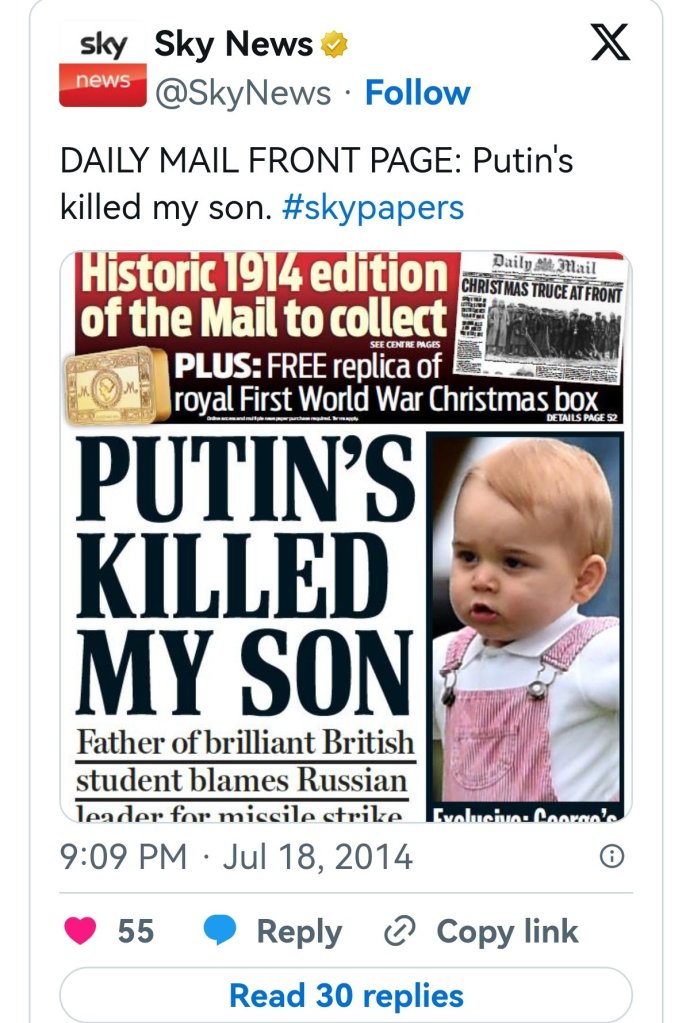Open the info icon beside the date

(x=611, y=857)
